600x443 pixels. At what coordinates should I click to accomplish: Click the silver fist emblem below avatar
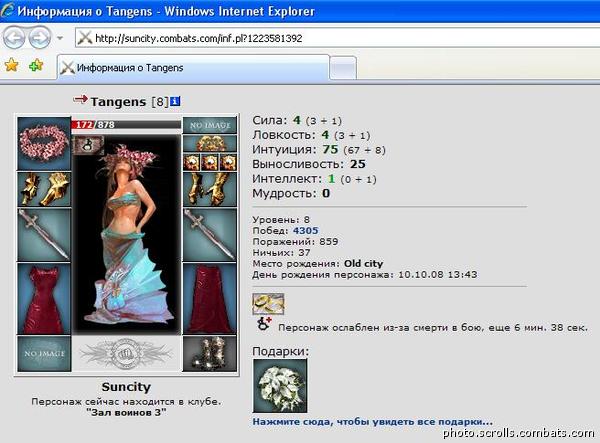point(126,354)
